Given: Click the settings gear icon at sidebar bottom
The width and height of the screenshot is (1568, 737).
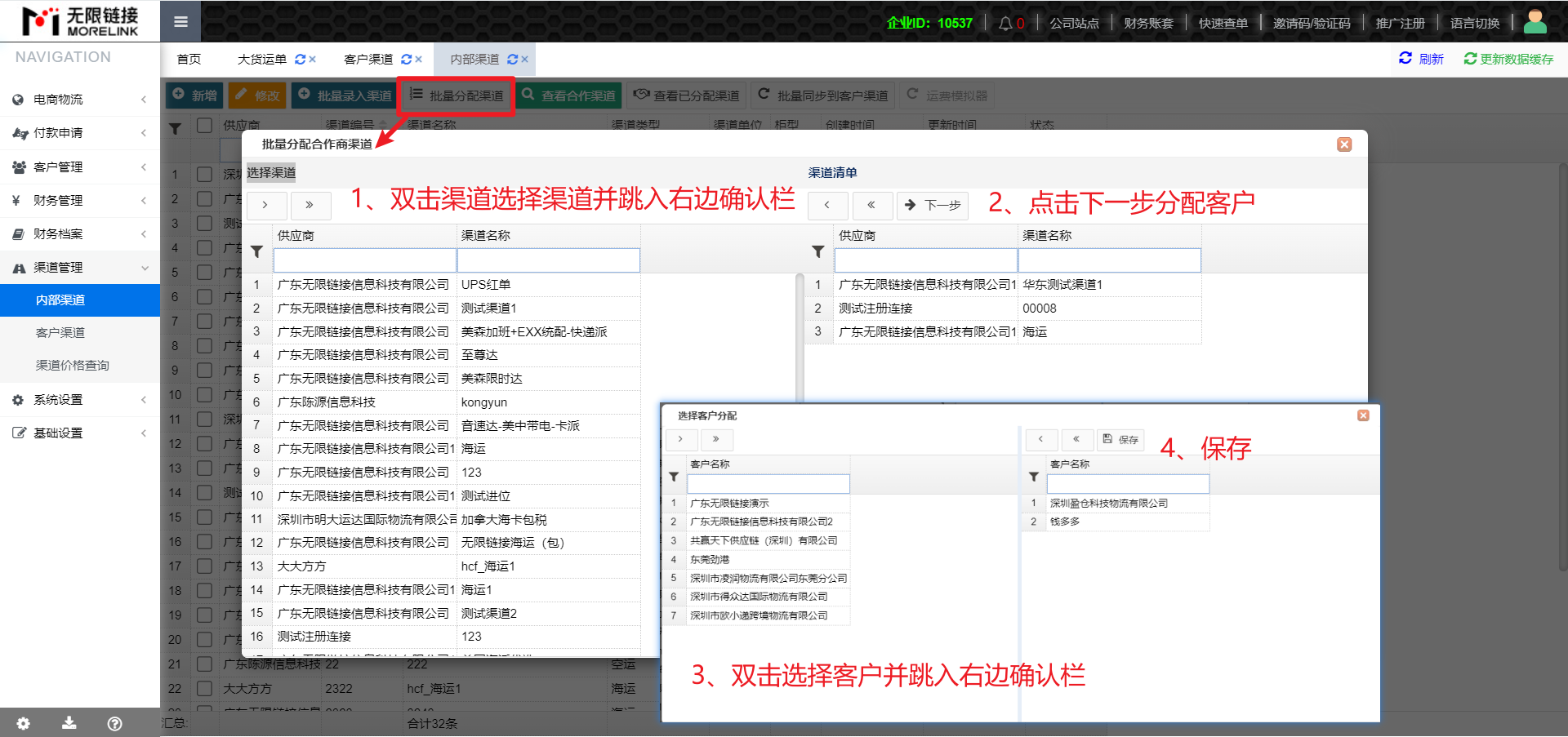Looking at the screenshot, I should [x=23, y=723].
